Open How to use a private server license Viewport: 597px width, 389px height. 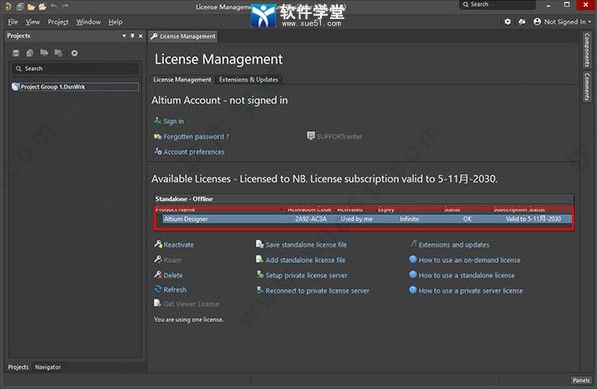click(x=466, y=291)
